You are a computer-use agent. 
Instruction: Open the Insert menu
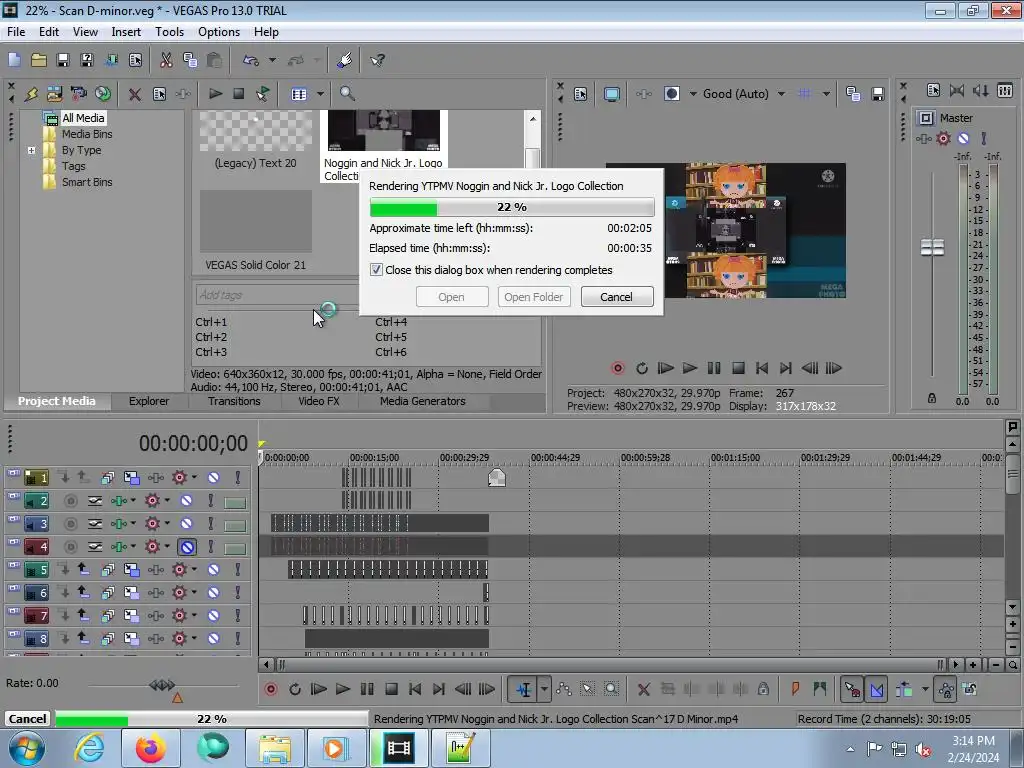126,32
